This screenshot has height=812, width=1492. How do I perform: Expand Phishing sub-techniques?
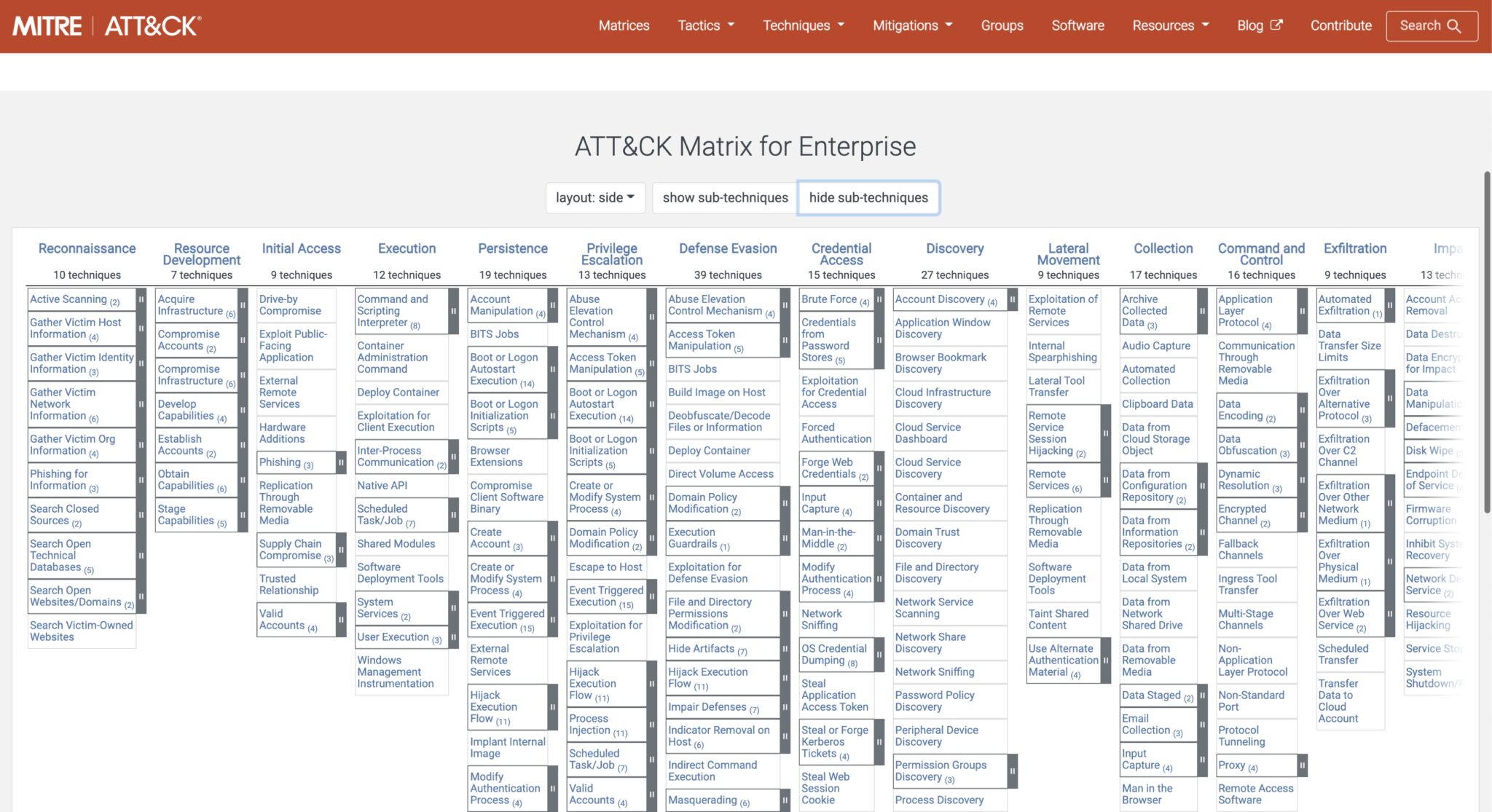point(339,462)
